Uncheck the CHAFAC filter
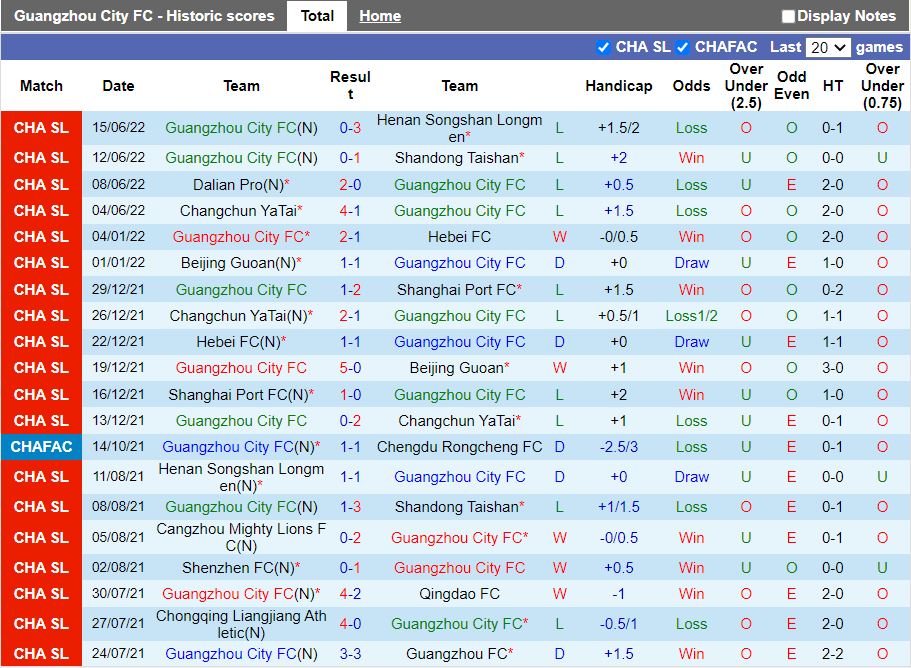 [x=681, y=46]
